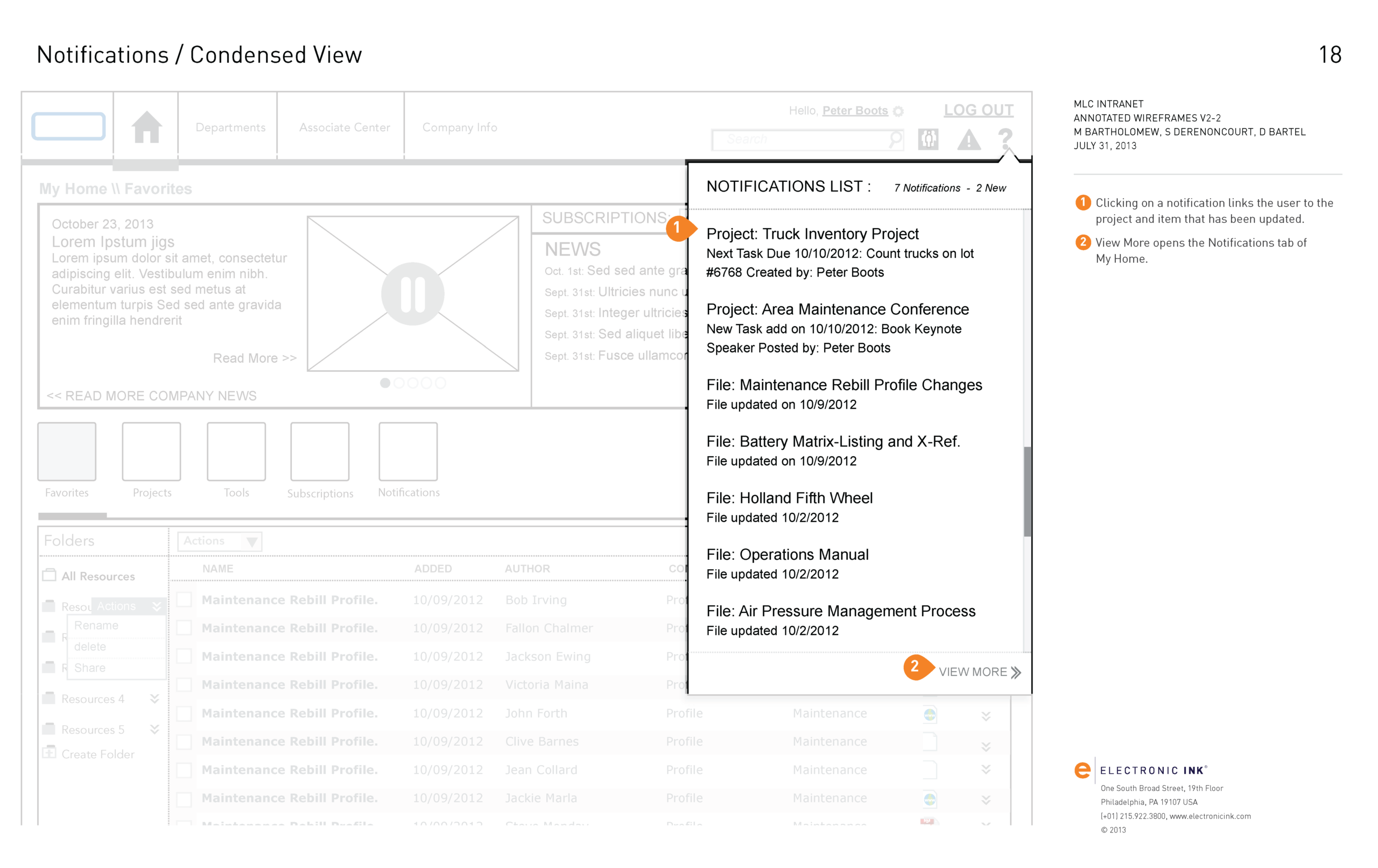
Task: Check the Bob Irving row checkbox
Action: coord(184,599)
